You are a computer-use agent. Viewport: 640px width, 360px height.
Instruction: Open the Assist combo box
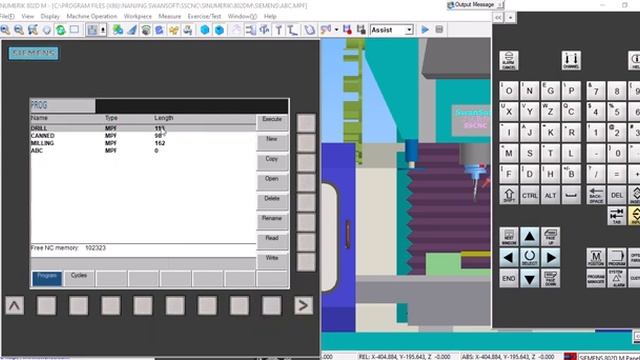[391, 30]
